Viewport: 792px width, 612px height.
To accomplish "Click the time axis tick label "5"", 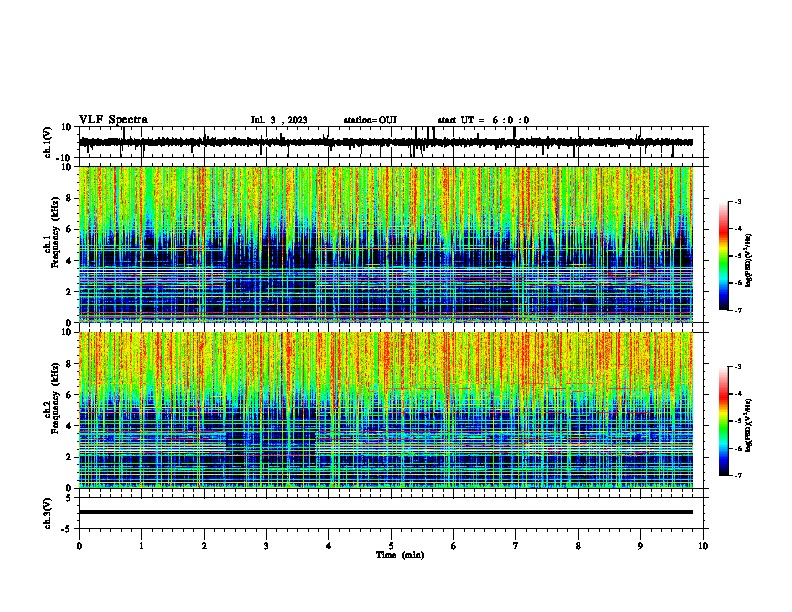I will 391,546.
